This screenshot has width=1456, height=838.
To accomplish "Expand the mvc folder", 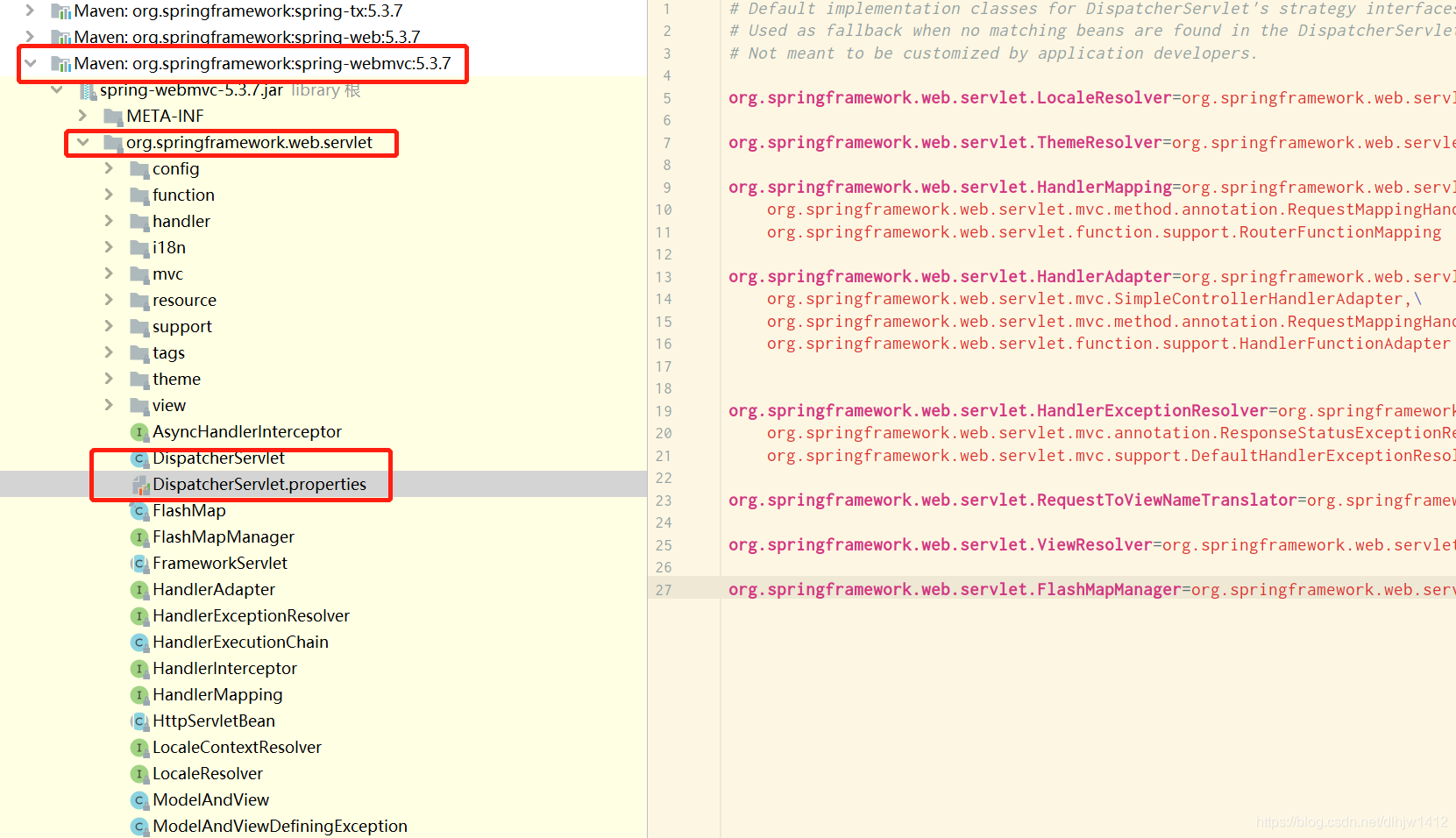I will [x=107, y=273].
